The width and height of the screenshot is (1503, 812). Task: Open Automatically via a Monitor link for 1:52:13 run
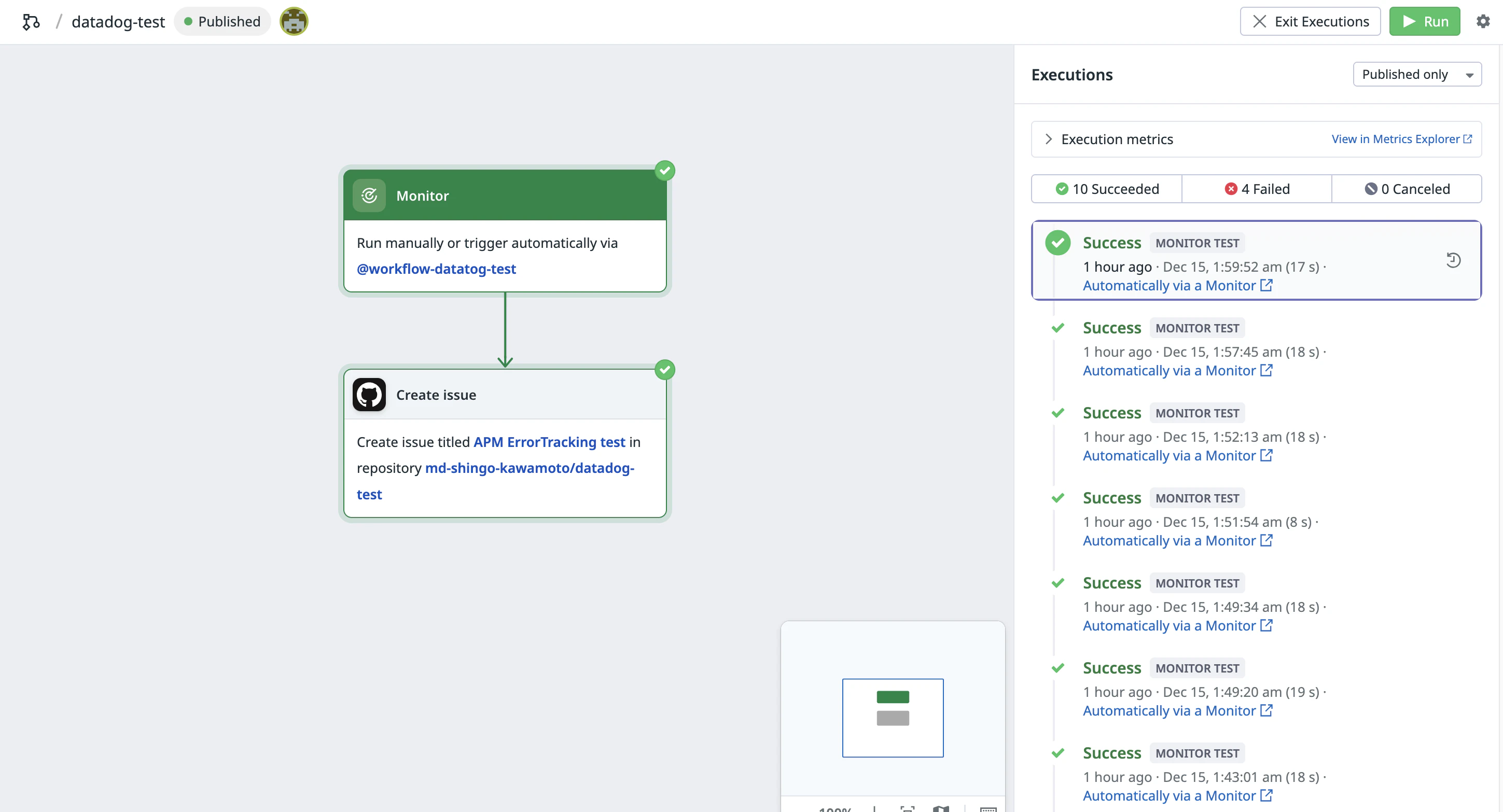[1177, 456]
